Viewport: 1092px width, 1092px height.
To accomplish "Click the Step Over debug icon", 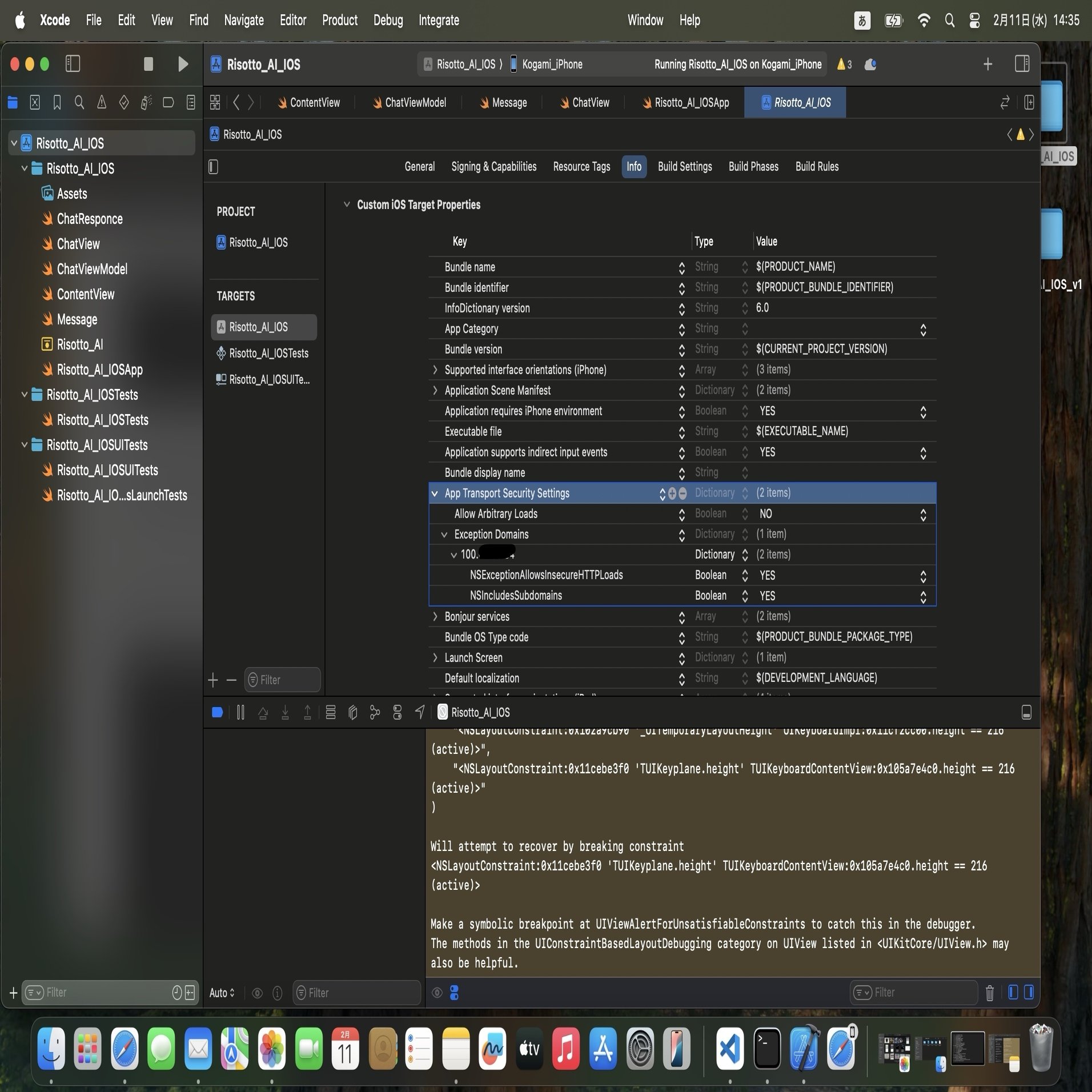I will (263, 712).
